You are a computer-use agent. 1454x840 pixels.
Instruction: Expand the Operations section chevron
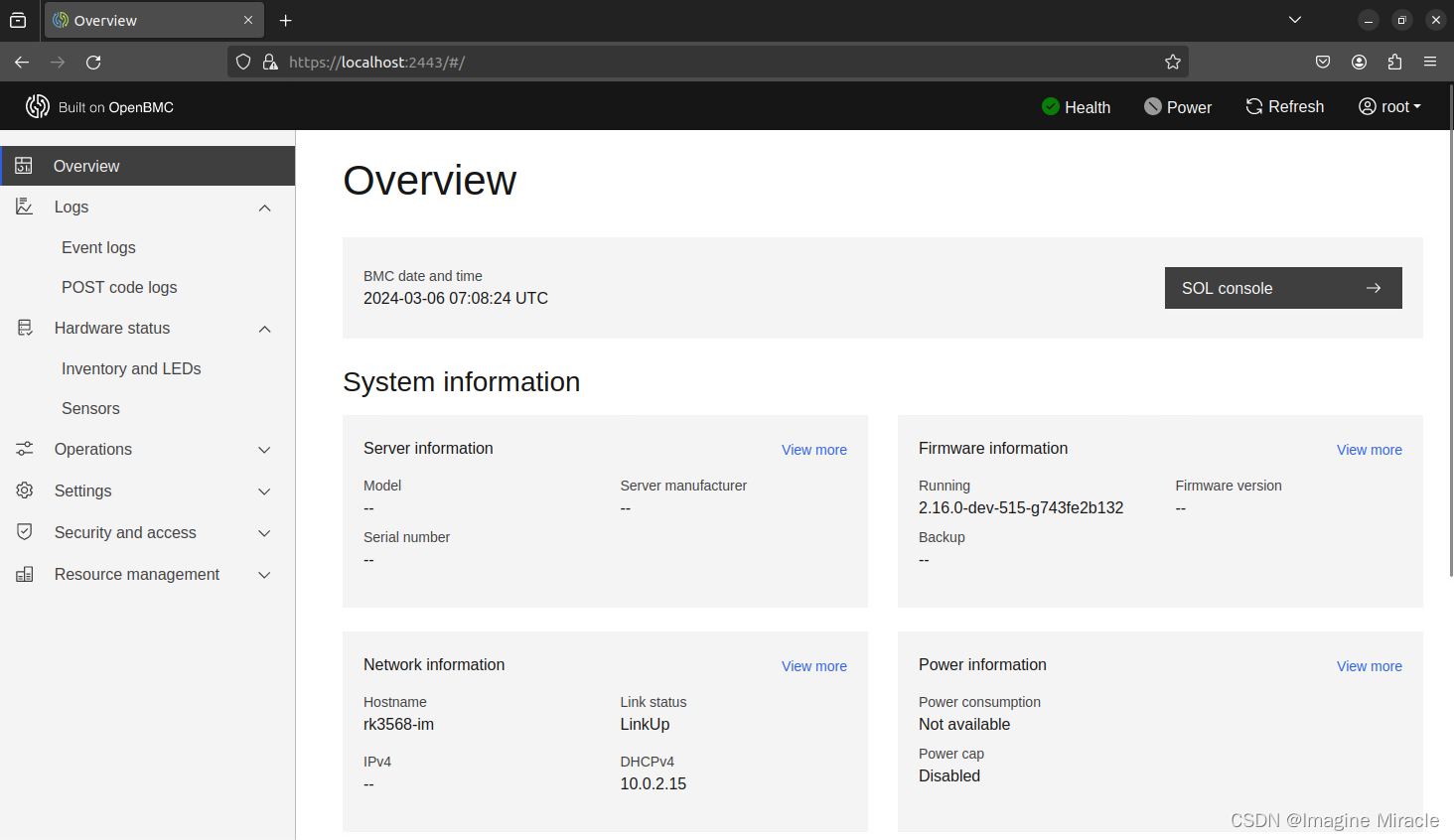[x=264, y=450]
